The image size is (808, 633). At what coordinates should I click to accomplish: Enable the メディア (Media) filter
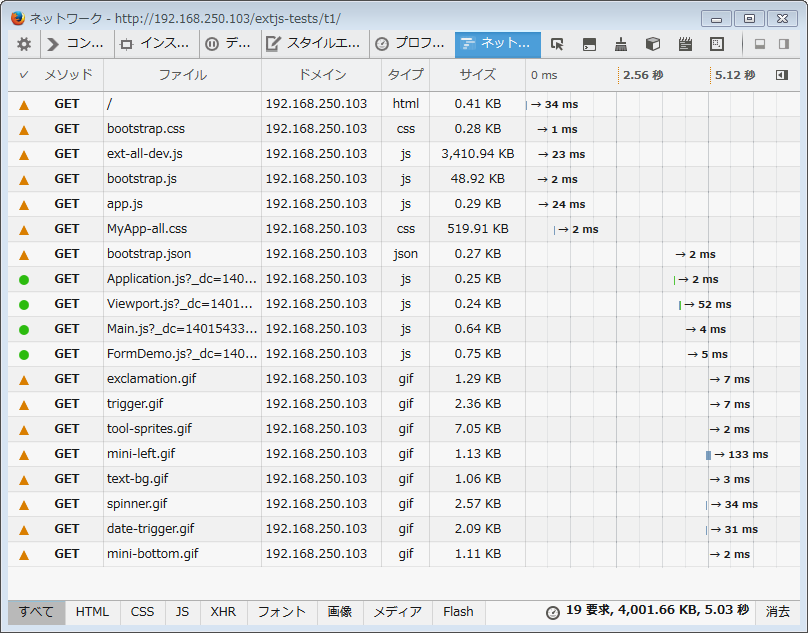[x=398, y=612]
